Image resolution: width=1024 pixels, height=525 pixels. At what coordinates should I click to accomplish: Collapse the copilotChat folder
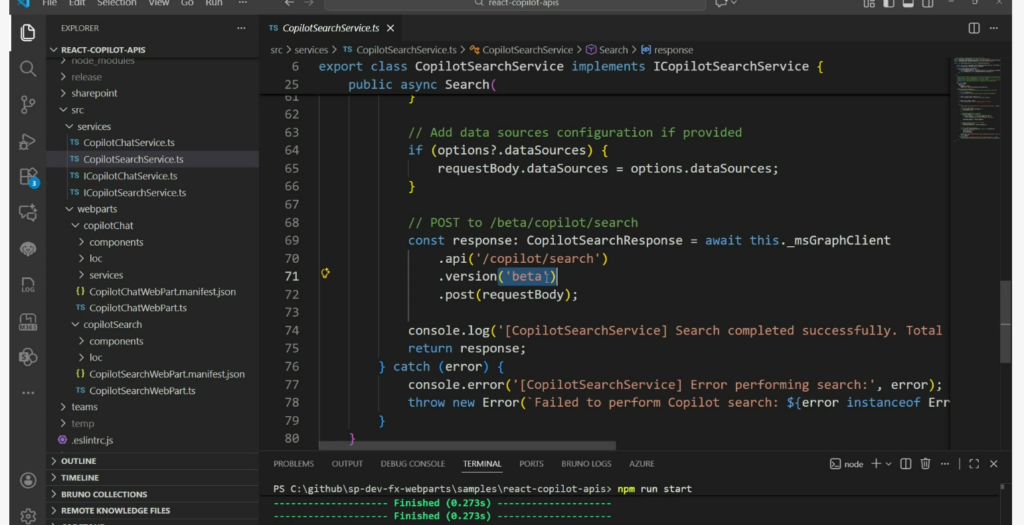108,226
